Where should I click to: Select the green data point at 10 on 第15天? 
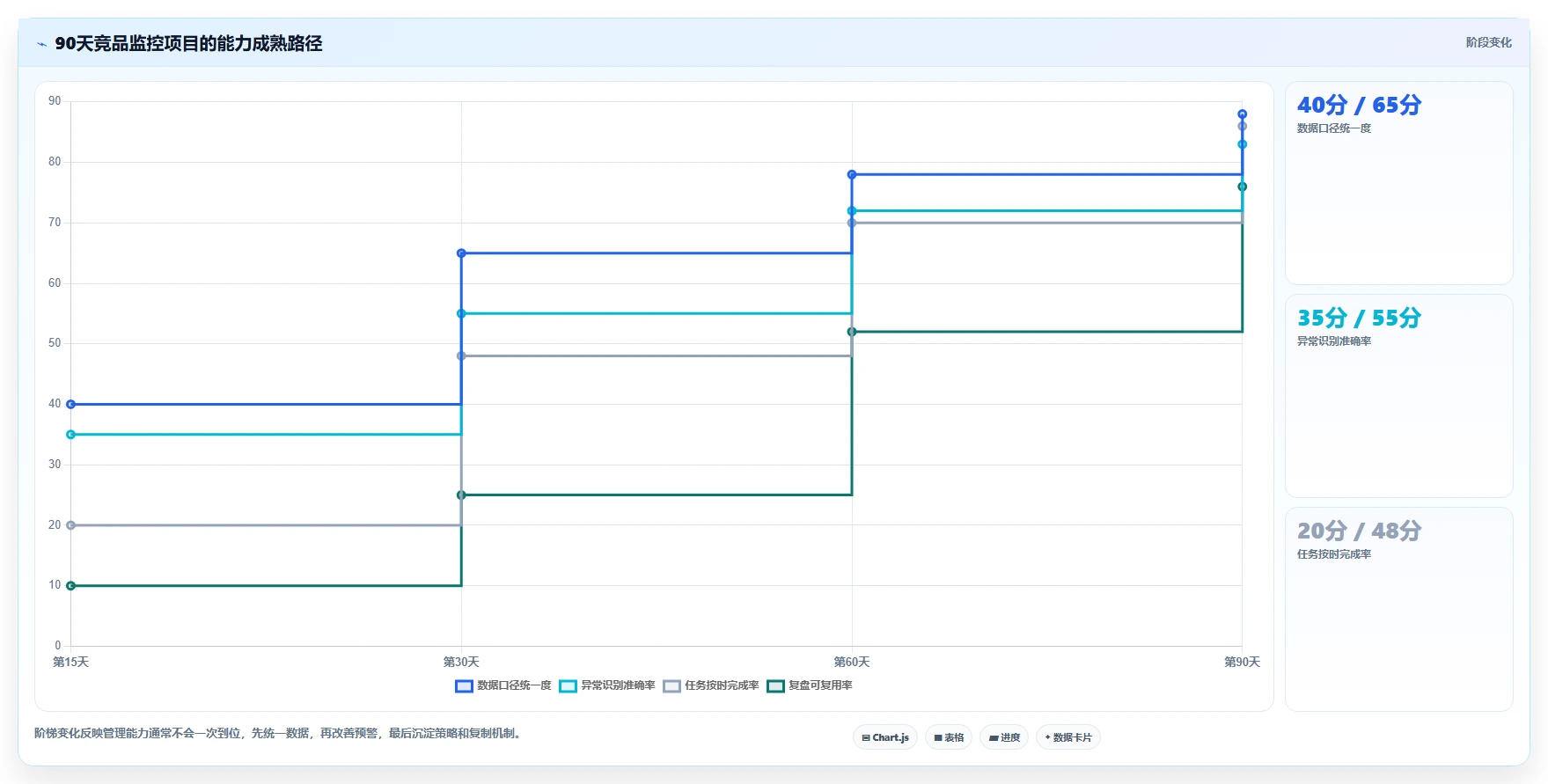coord(71,586)
